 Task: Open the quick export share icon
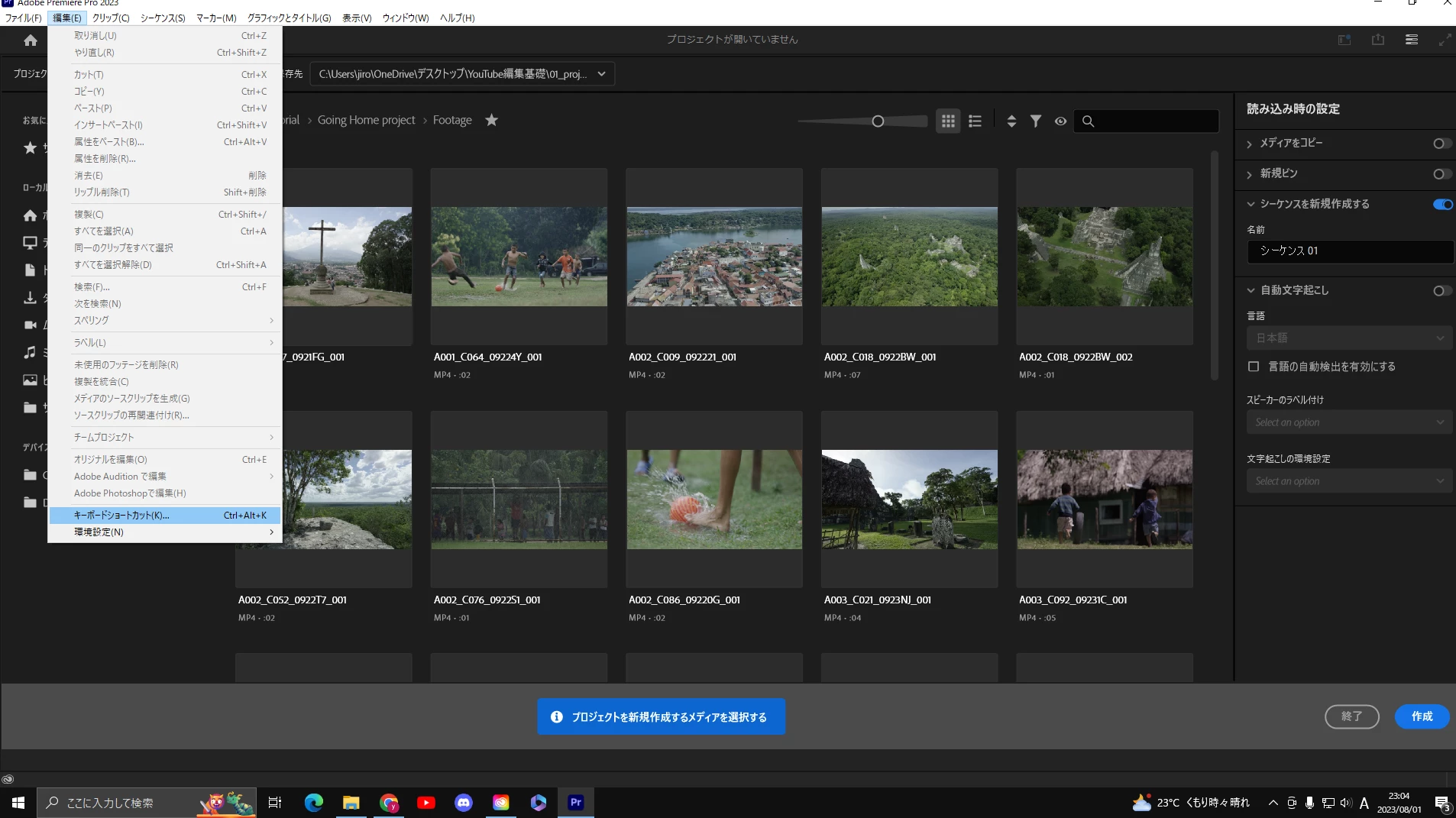(1378, 40)
